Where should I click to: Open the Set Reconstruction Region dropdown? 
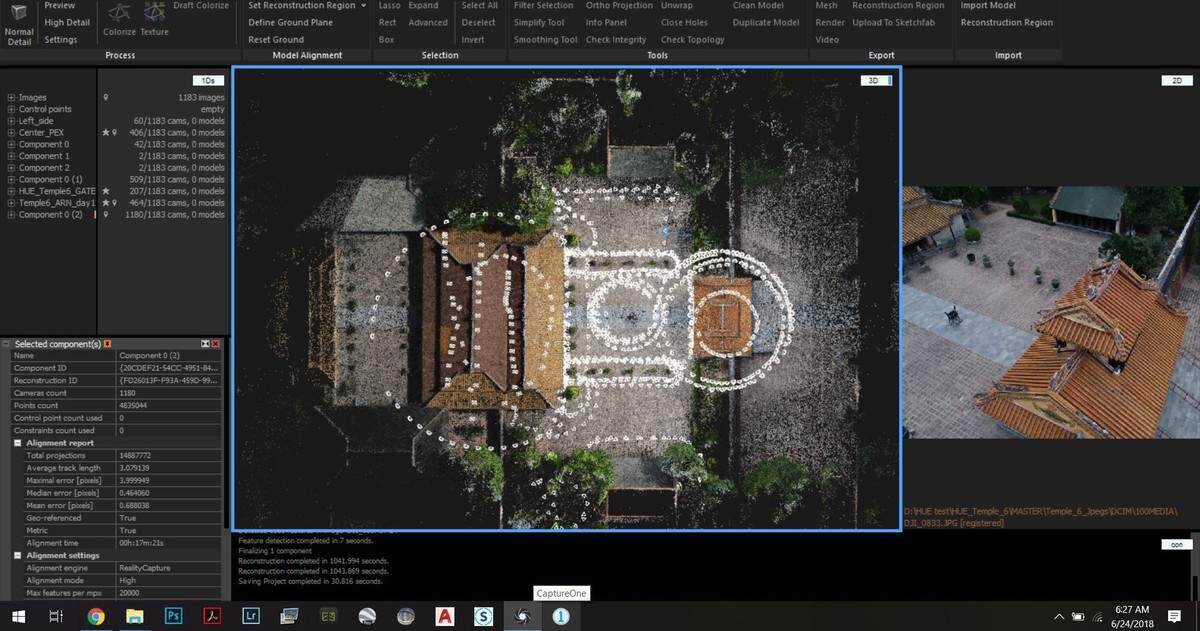(307, 6)
